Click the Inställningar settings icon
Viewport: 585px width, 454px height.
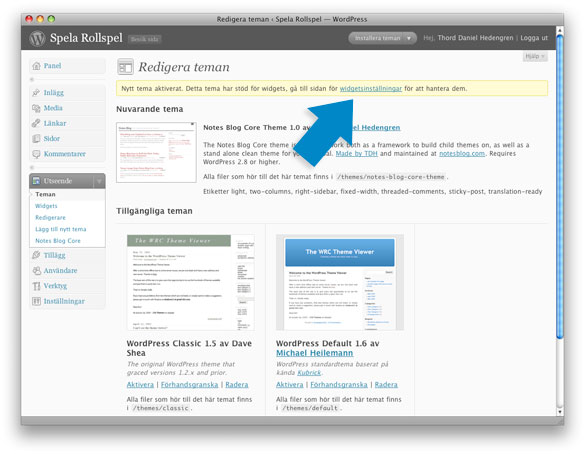36,301
